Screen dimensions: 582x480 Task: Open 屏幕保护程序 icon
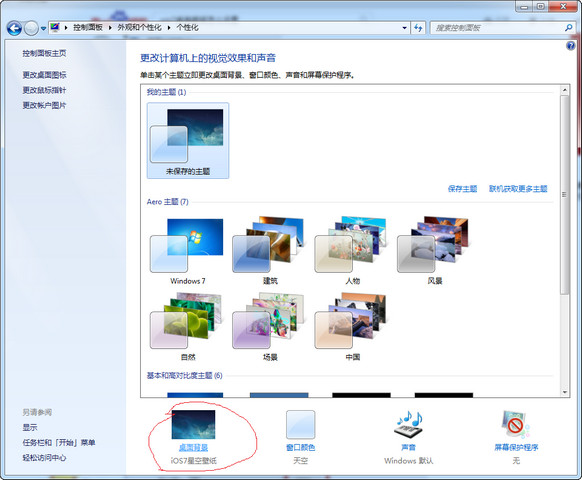[516, 424]
